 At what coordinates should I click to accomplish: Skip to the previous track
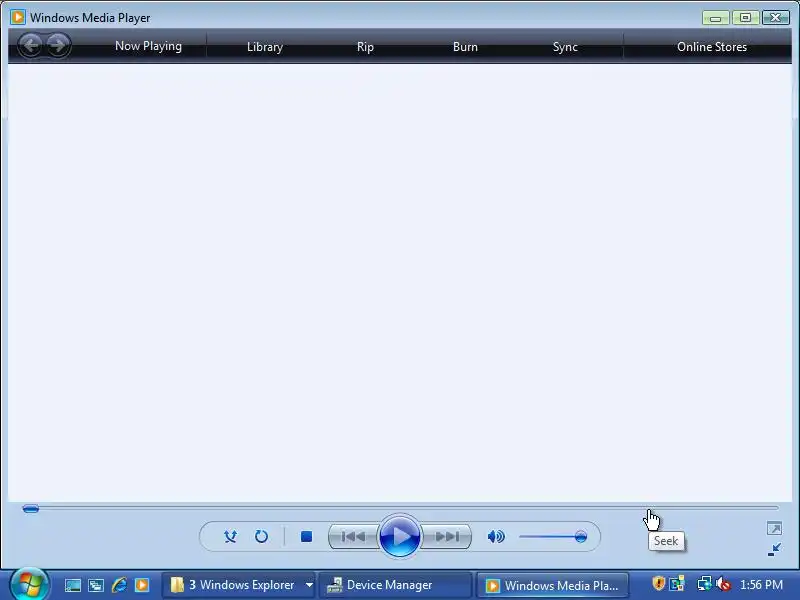click(353, 536)
